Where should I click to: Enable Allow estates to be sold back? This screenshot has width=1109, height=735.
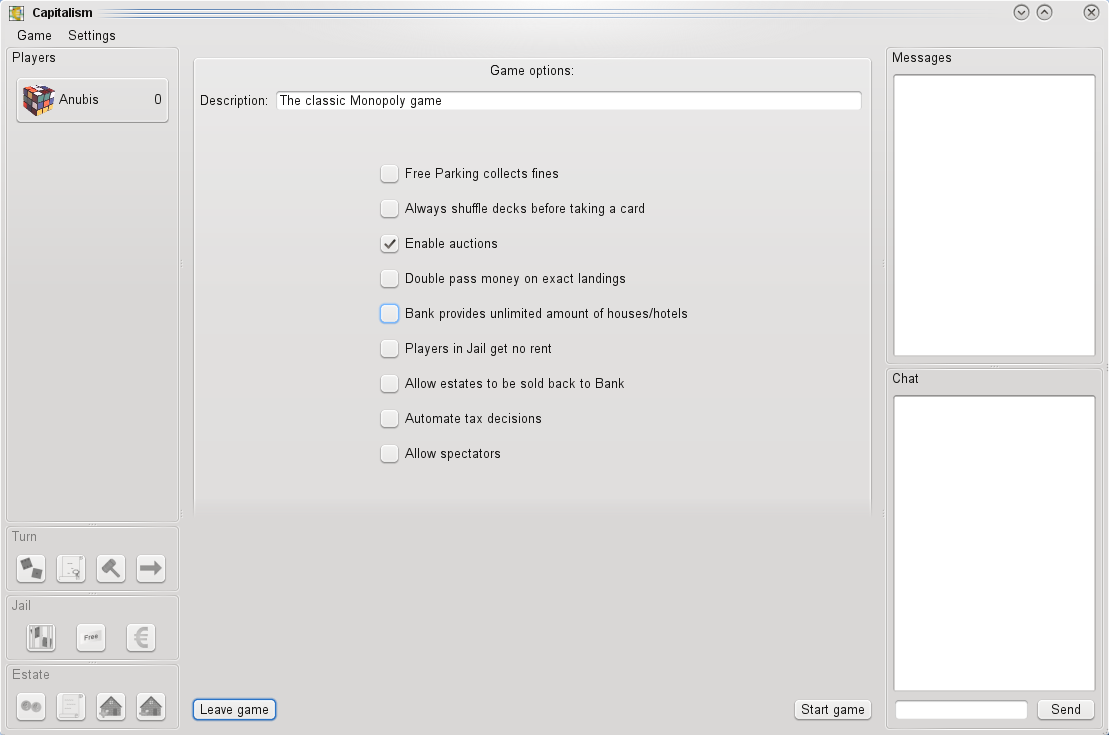tap(389, 383)
